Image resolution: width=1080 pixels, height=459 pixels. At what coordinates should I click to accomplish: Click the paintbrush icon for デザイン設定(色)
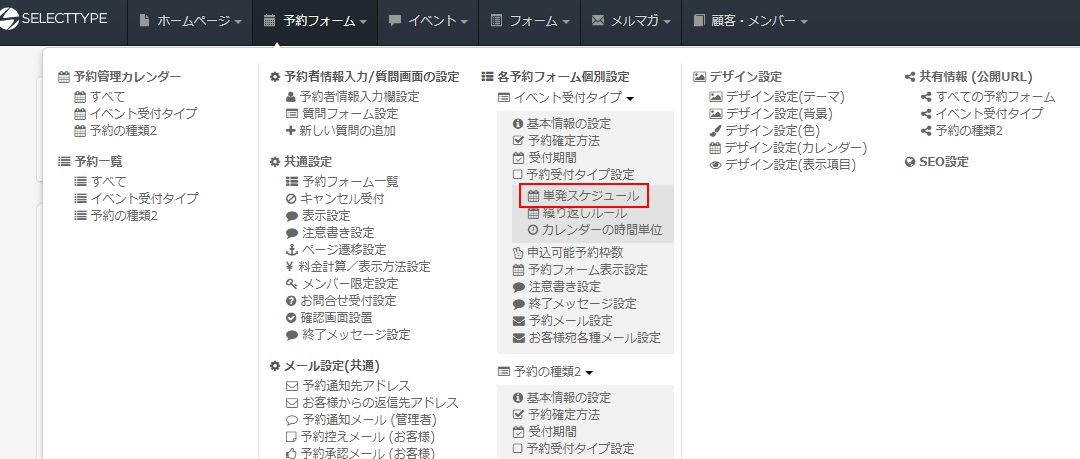point(714,131)
